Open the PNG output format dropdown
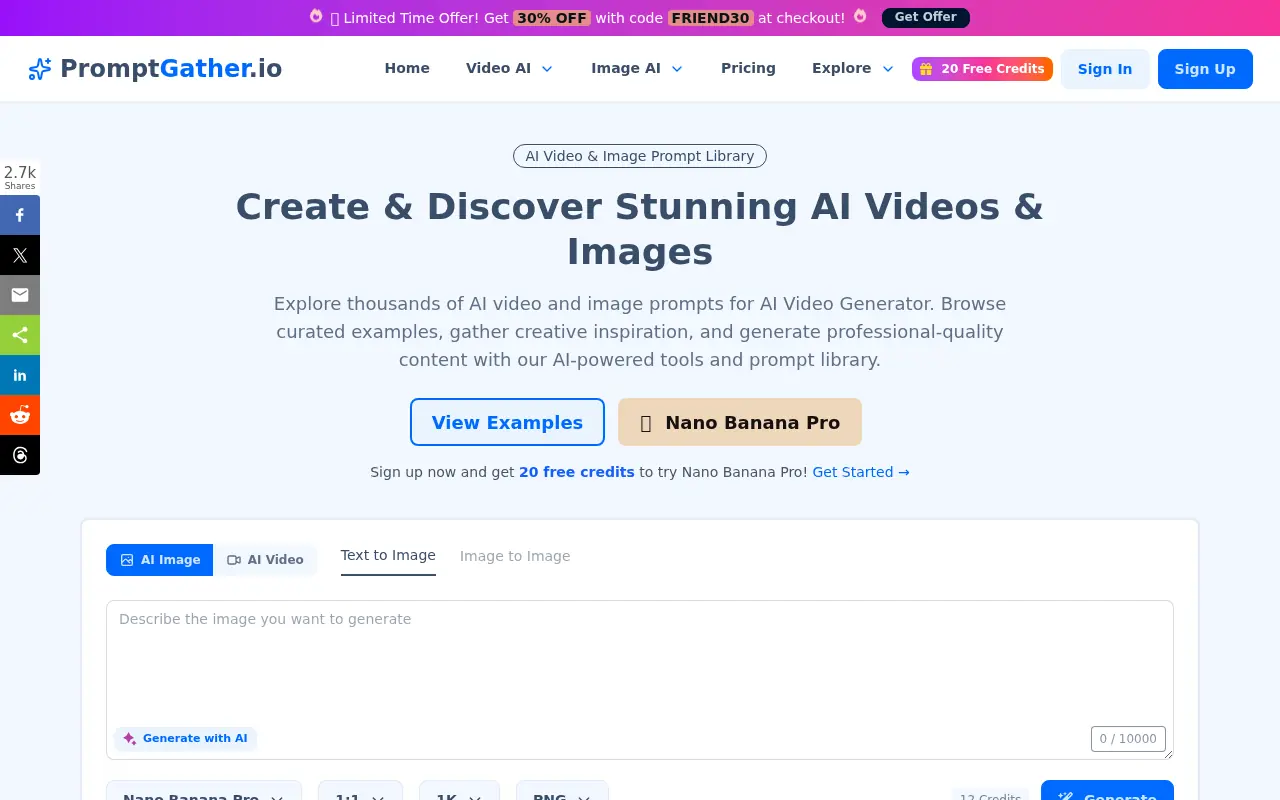Screen dimensions: 1280x800 562,795
